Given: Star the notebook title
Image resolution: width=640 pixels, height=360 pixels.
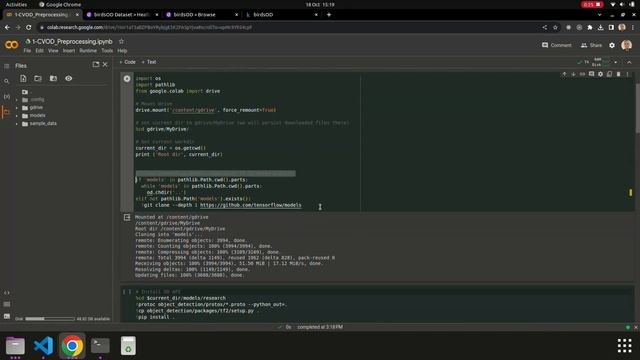Looking at the screenshot, I should click(121, 42).
